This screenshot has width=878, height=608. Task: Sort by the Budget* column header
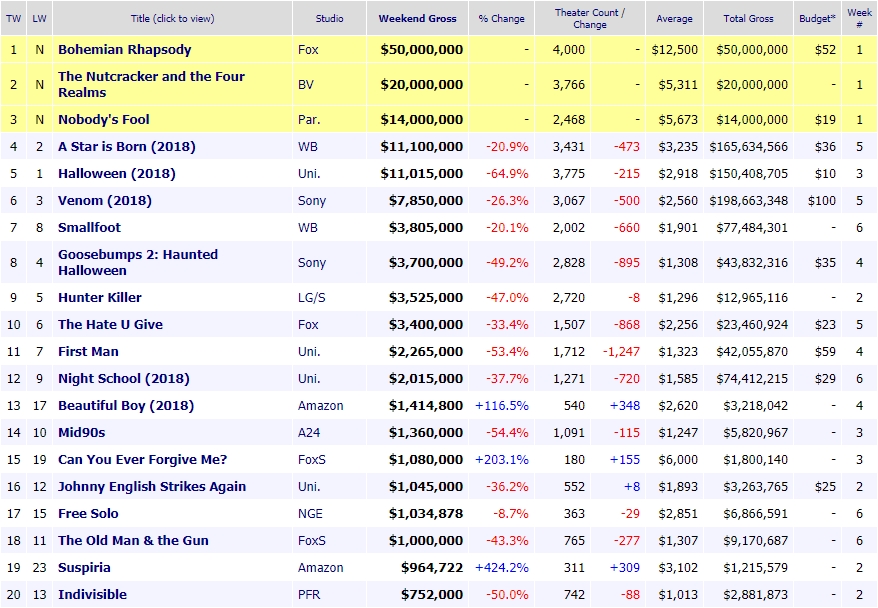point(817,18)
